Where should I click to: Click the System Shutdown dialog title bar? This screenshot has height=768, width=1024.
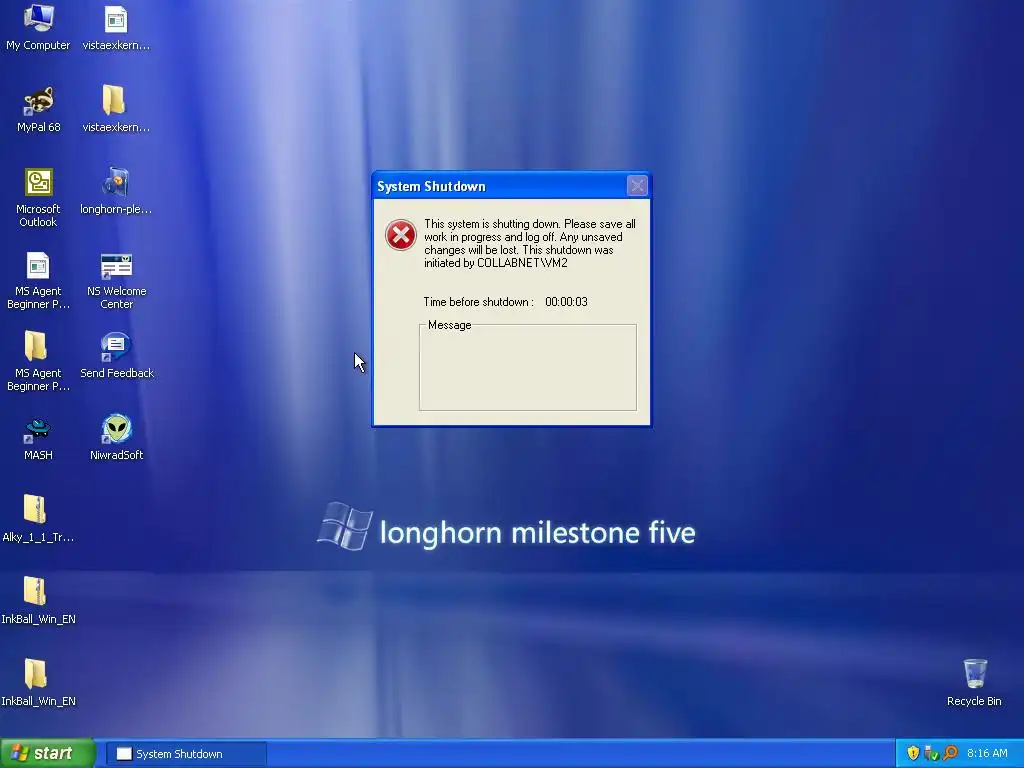(511, 186)
